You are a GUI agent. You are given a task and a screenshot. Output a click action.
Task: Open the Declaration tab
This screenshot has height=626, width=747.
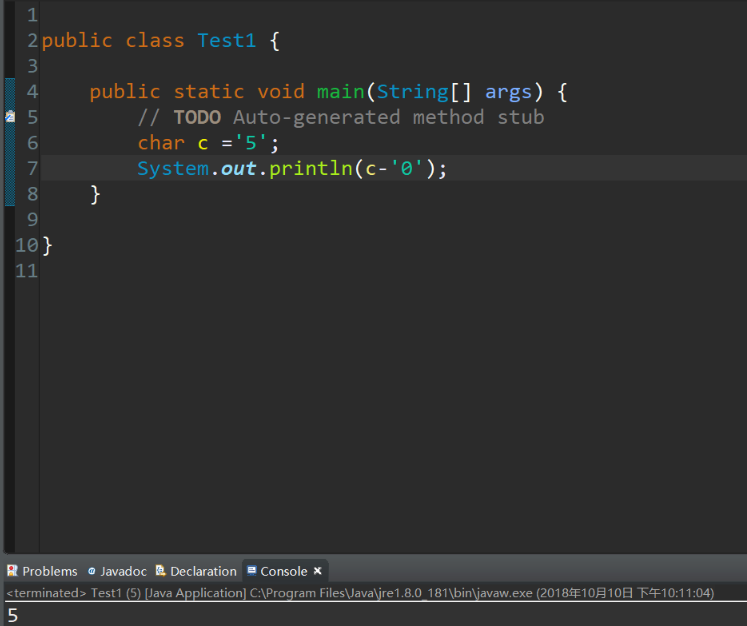pos(196,571)
